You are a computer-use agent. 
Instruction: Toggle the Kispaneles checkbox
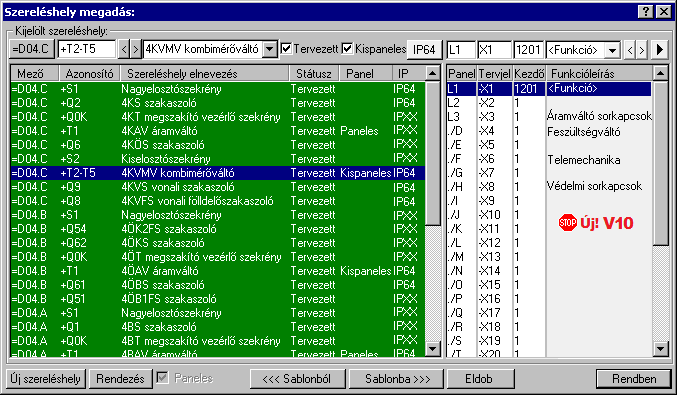347,49
